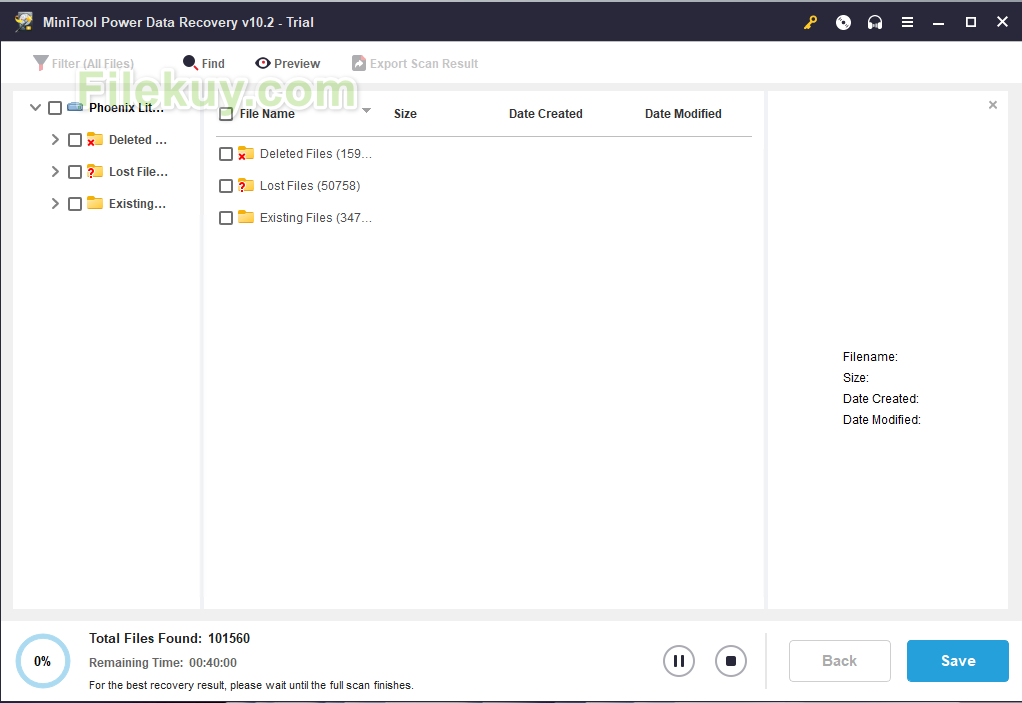Expand the Deleted tree node
Viewport: 1022px width, 703px height.
click(55, 139)
